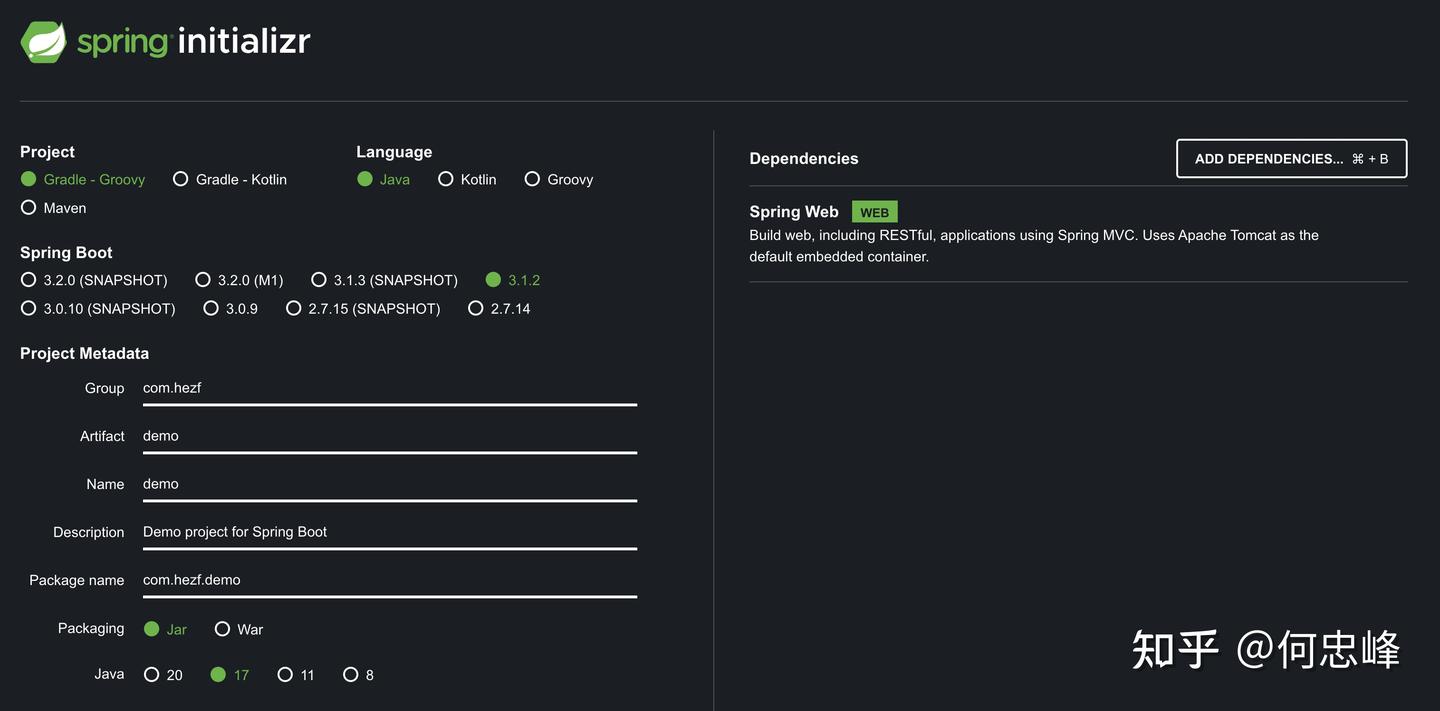This screenshot has height=711, width=1440.
Task: Click the Spring leaf logo icon
Action: [x=44, y=42]
